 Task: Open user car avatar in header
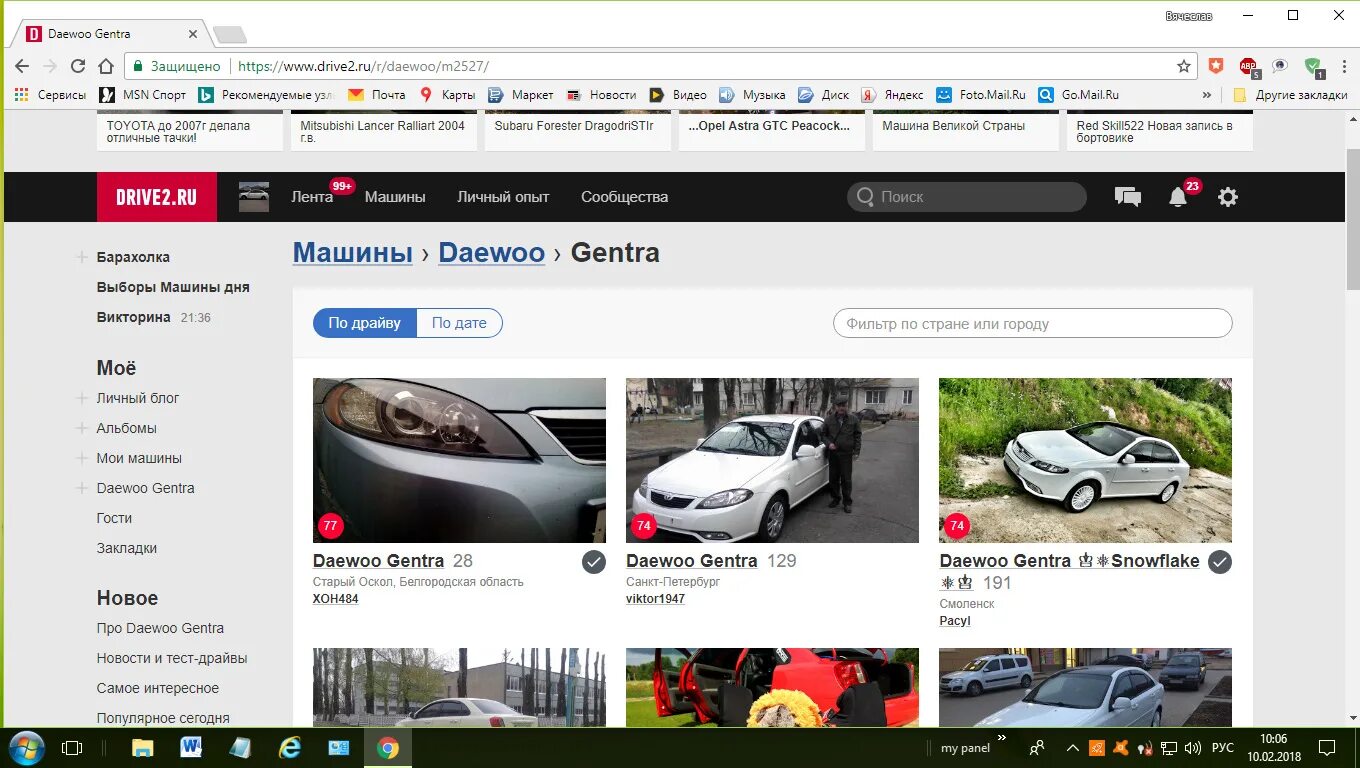[x=254, y=197]
